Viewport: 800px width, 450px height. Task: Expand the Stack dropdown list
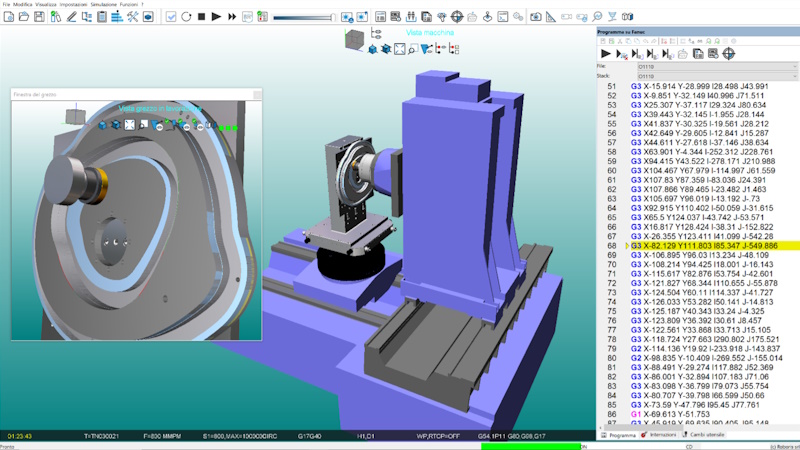(x=716, y=75)
